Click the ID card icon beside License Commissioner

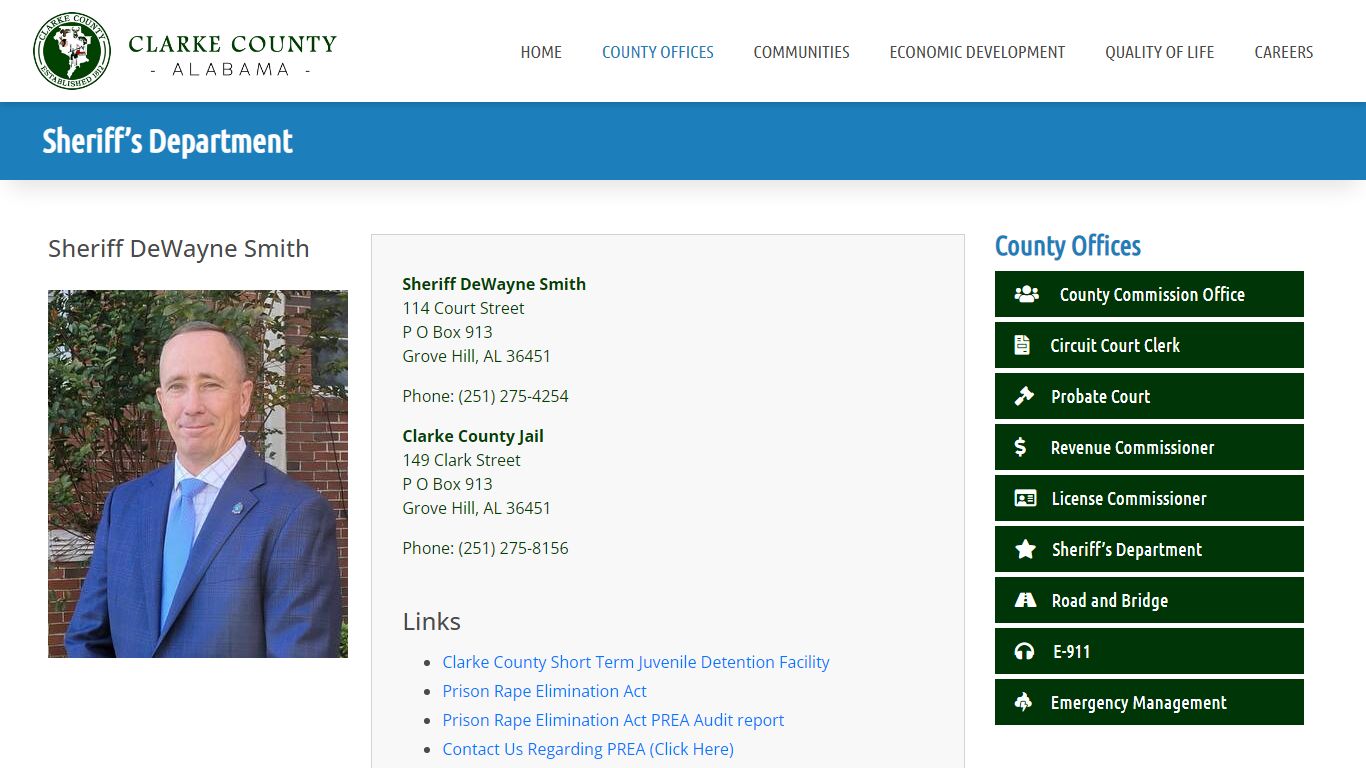click(1025, 498)
